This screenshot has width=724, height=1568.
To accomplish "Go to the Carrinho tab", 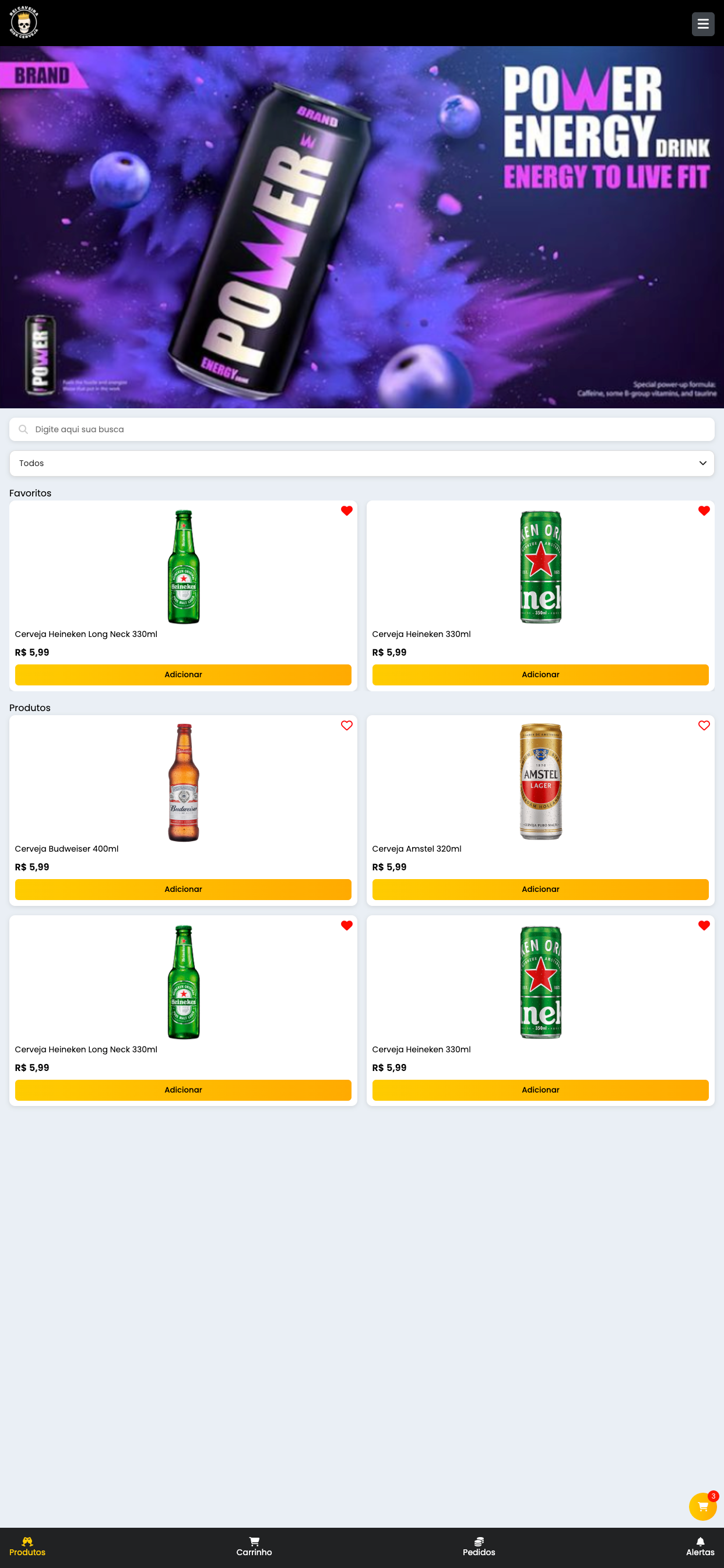I will pos(254,1546).
